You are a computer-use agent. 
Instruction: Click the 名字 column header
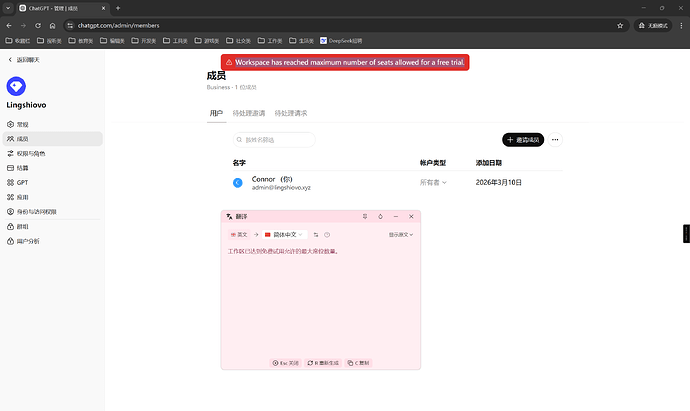[239, 163]
